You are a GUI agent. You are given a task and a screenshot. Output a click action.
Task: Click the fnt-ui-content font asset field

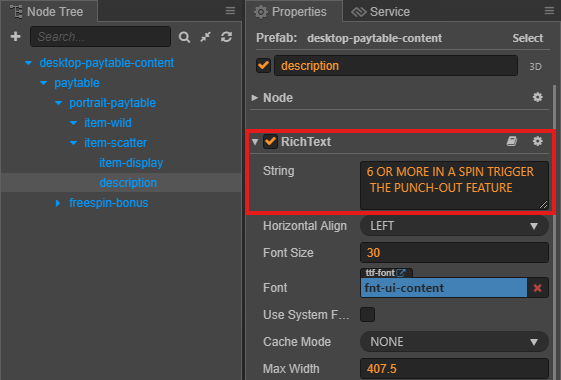444,288
